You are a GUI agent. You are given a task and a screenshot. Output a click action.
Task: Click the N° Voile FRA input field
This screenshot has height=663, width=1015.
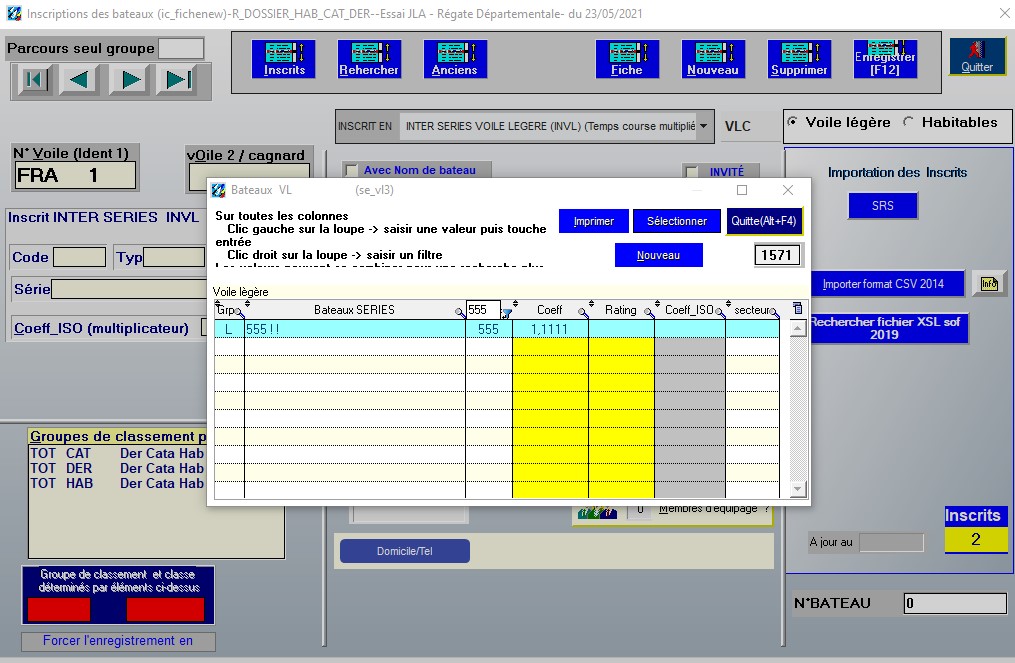pos(76,175)
